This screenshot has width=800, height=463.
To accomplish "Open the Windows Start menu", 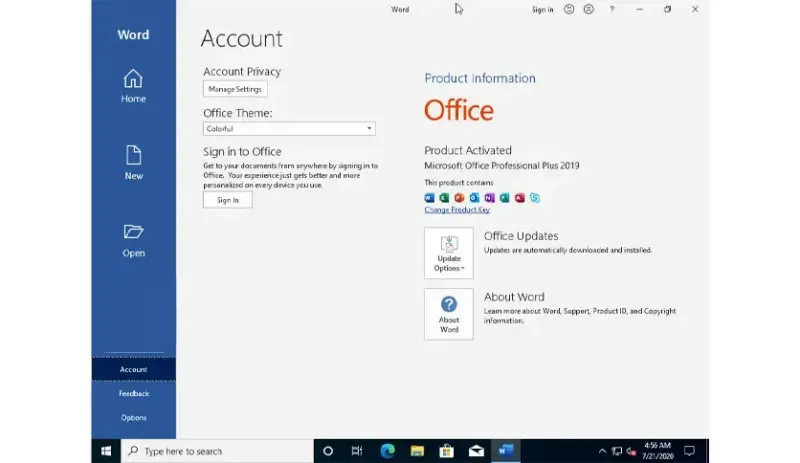I will (x=106, y=451).
